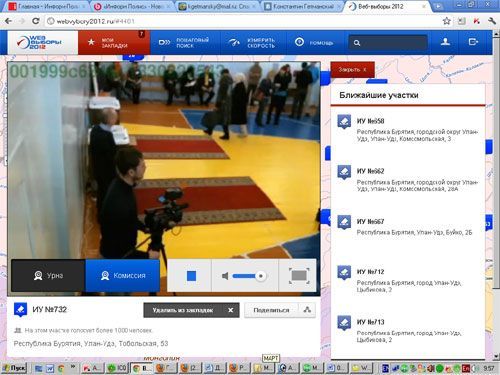Open Мои закладки bookmarks tab

point(114,42)
